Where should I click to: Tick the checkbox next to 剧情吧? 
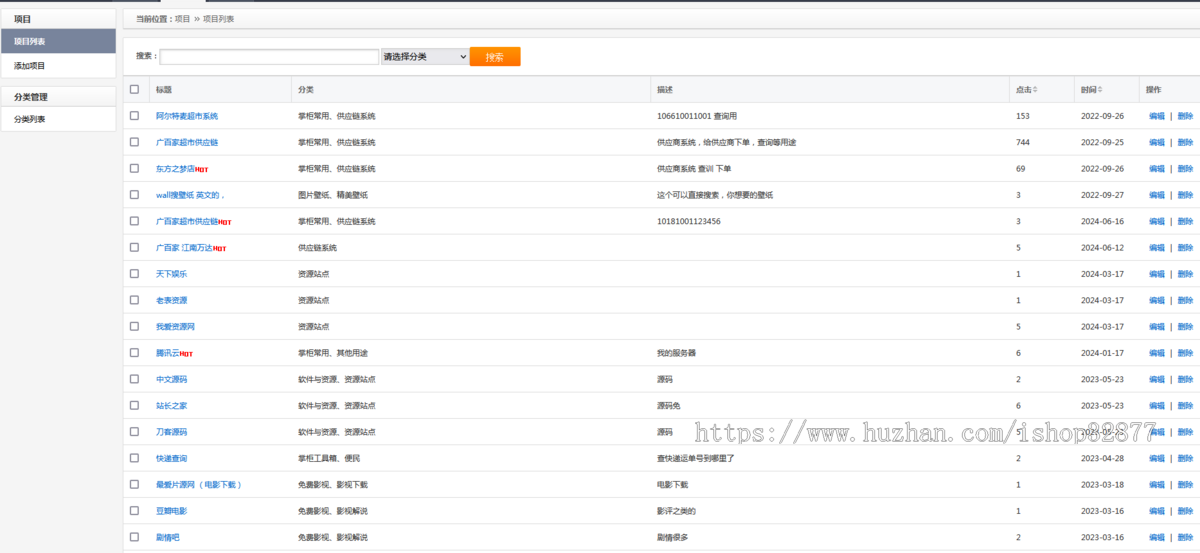pos(135,537)
